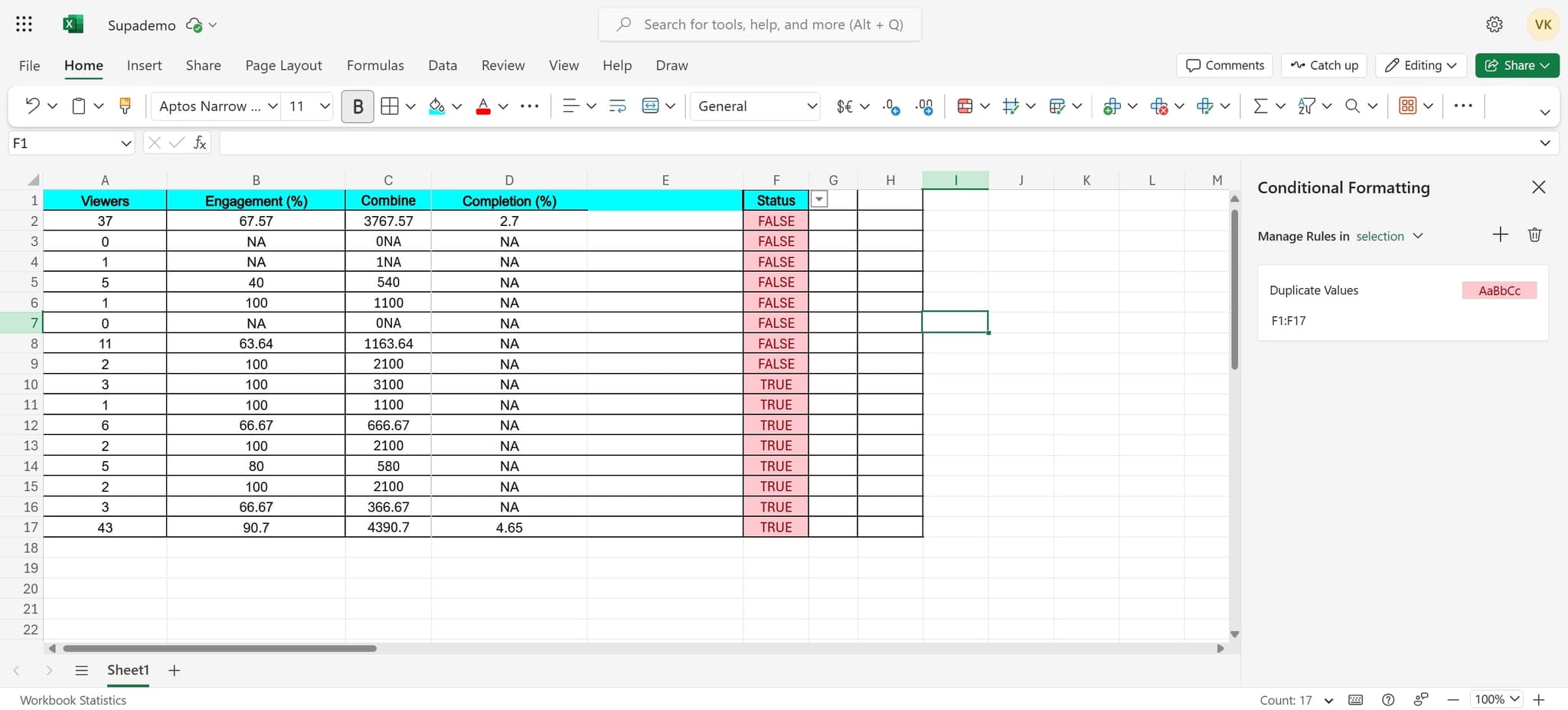Switch to the Formulas ribbon tab
Screen dimensions: 1568x710
tap(374, 65)
